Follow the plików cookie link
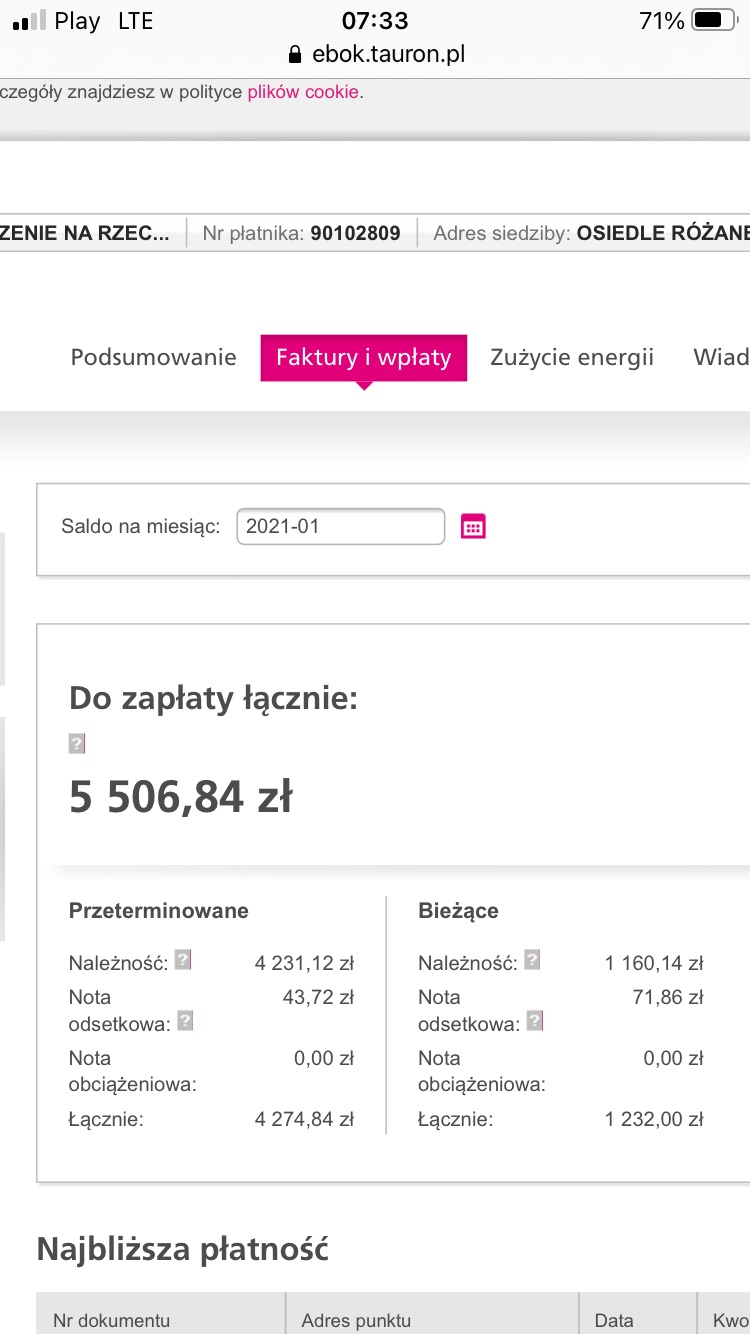The height and width of the screenshot is (1334, 750). (x=303, y=92)
